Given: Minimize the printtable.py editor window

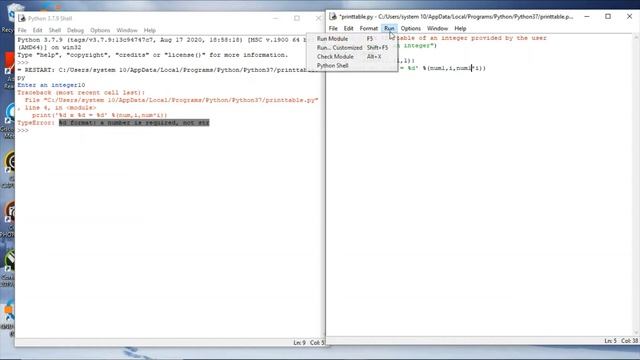Looking at the screenshot, I should pyautogui.click(x=587, y=16).
